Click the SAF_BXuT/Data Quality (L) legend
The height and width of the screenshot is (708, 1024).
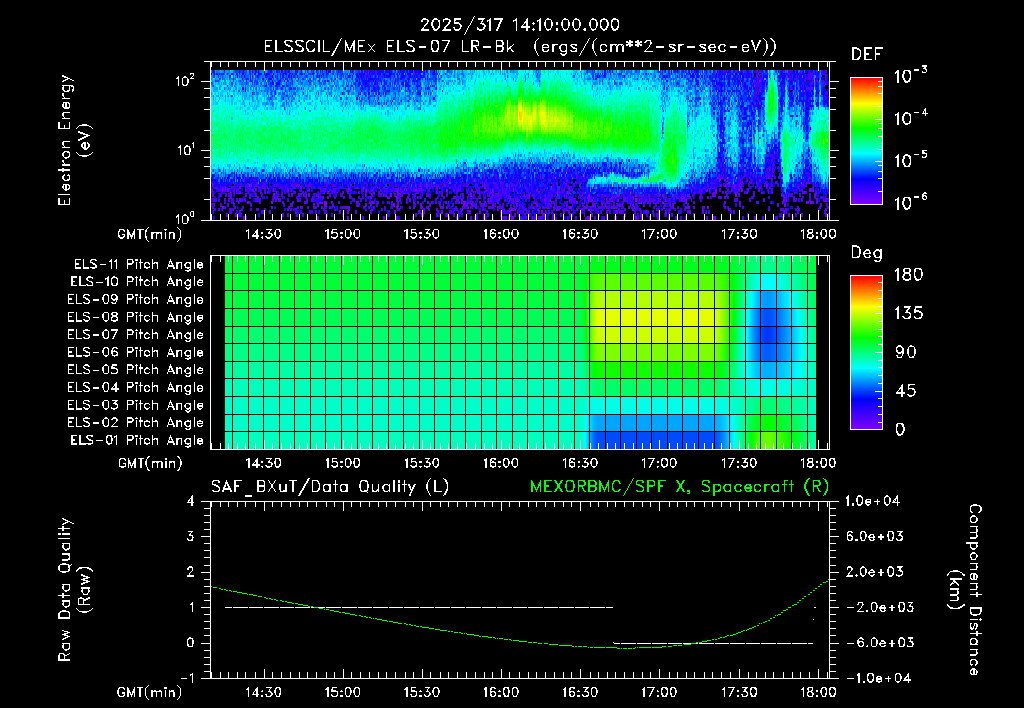(330, 487)
